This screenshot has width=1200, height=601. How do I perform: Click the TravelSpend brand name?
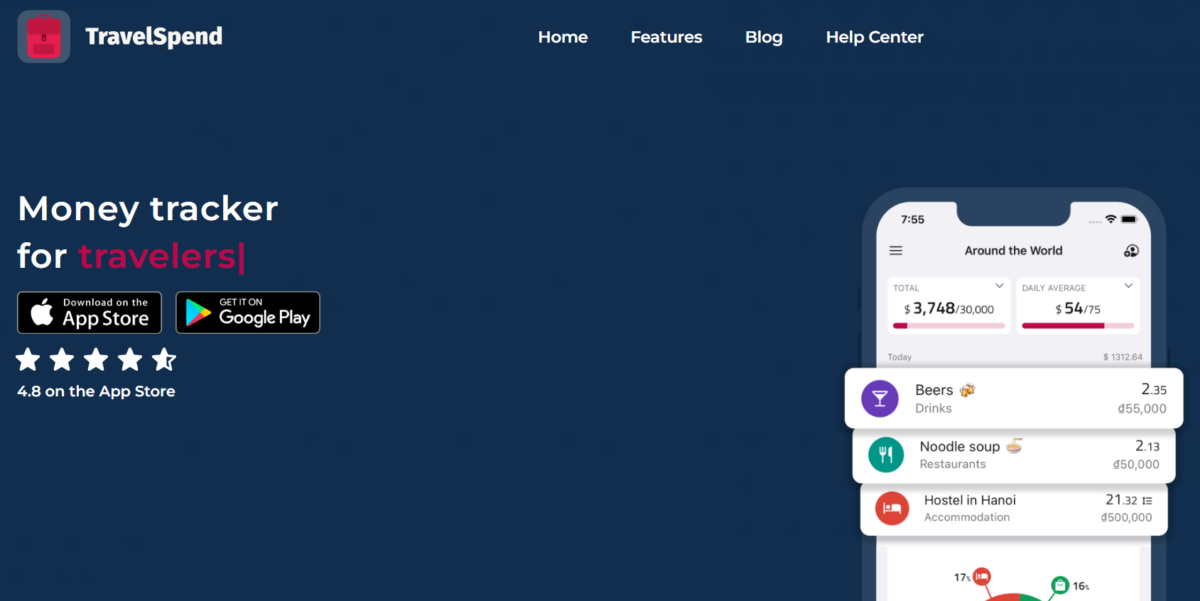point(154,37)
